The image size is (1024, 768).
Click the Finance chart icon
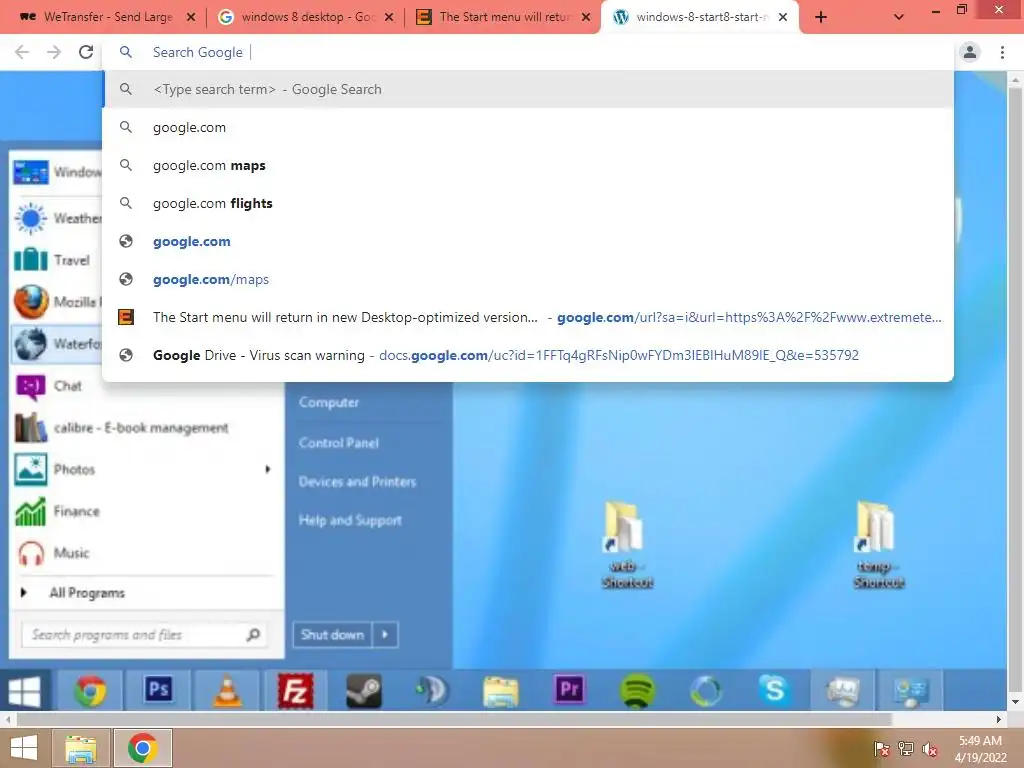[31, 511]
